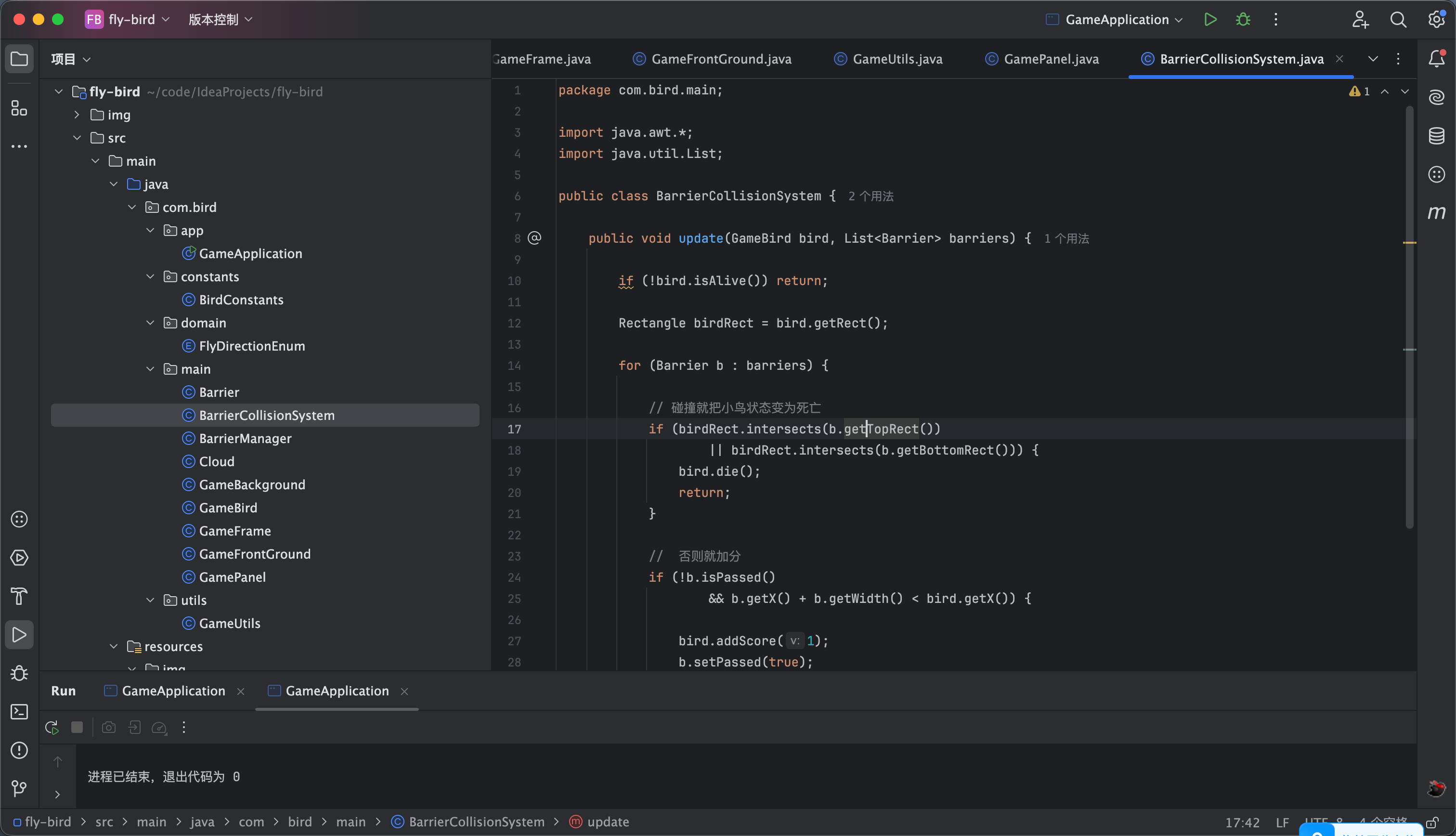The height and width of the screenshot is (836, 1456).
Task: Open IDE settings gear icon
Action: coord(1436,20)
